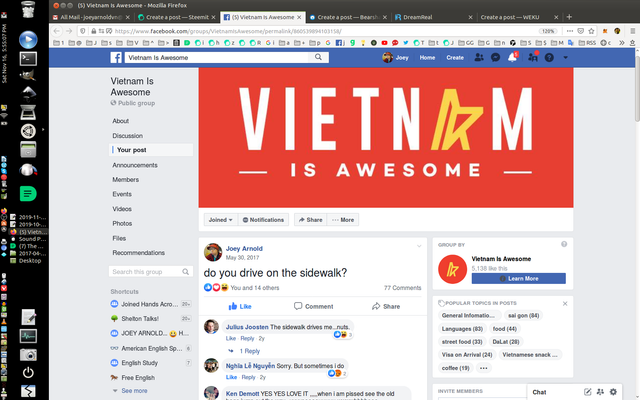
Task: Select Recommendations in group sidebar
Action: 138,253
